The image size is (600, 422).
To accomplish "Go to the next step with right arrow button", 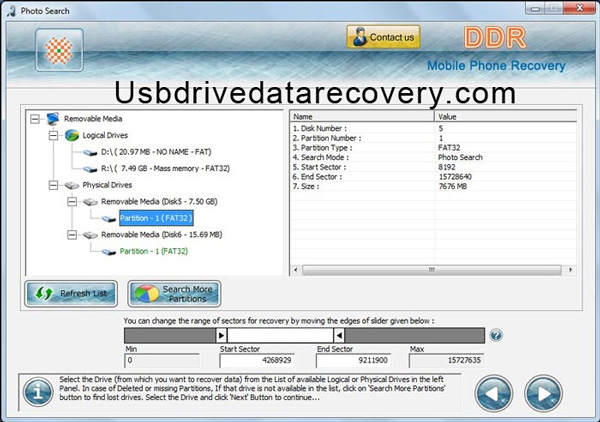I will pyautogui.click(x=543, y=393).
